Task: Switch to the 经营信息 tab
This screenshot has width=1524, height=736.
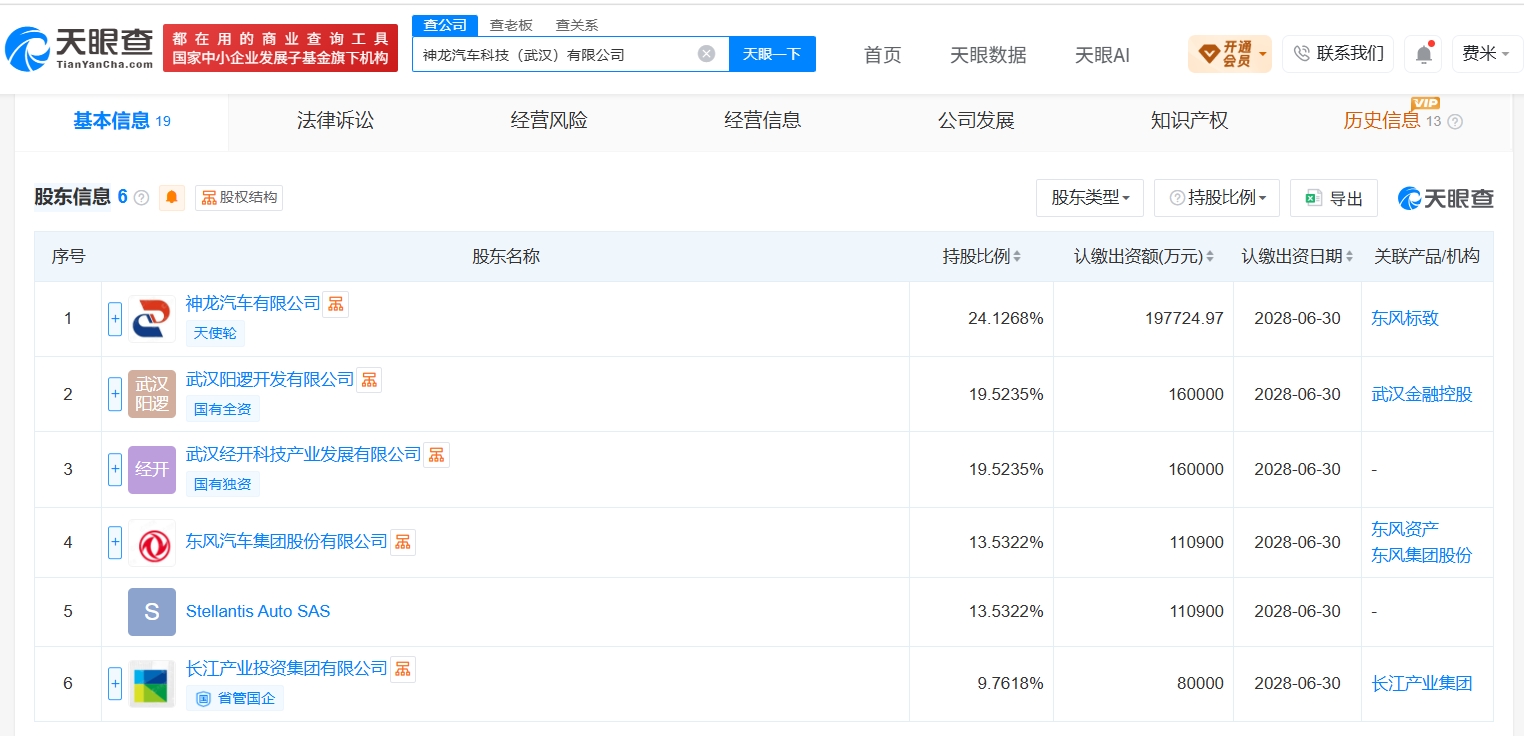Action: click(x=763, y=121)
